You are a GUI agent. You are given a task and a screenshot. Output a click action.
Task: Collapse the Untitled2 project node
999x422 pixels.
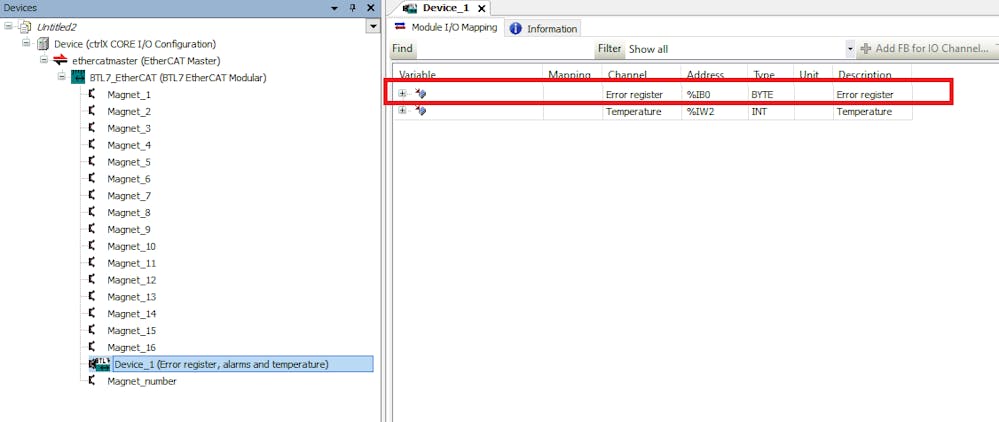[8, 26]
